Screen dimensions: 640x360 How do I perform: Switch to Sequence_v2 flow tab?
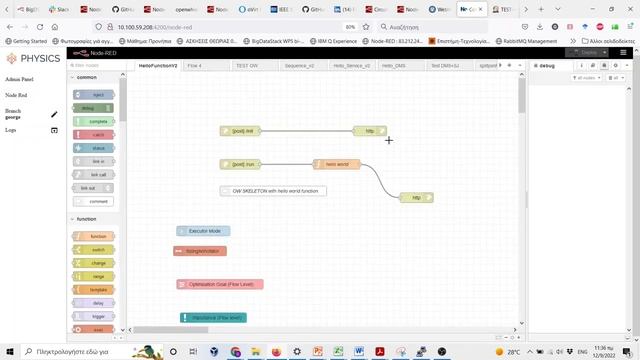pyautogui.click(x=303, y=66)
